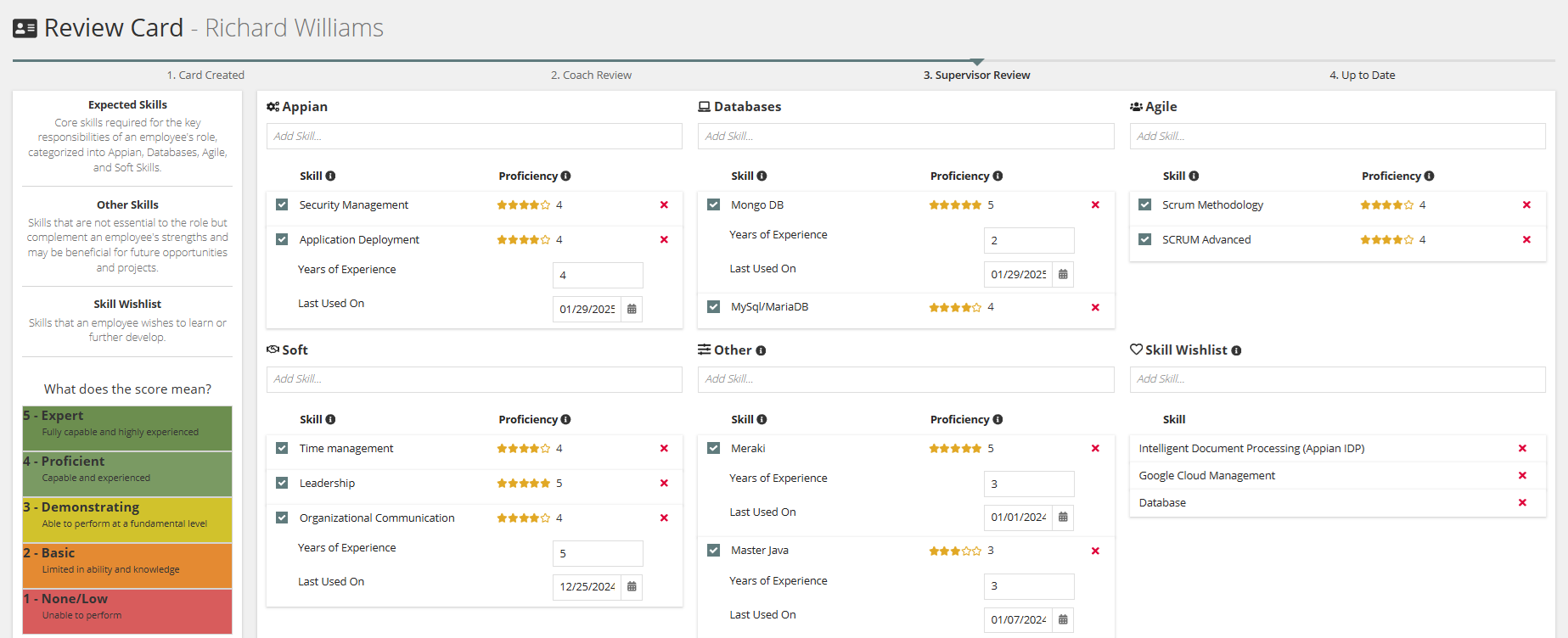This screenshot has width=1568, height=638.
Task: Toggle the MySql/MariaDB checkbox
Action: click(713, 307)
